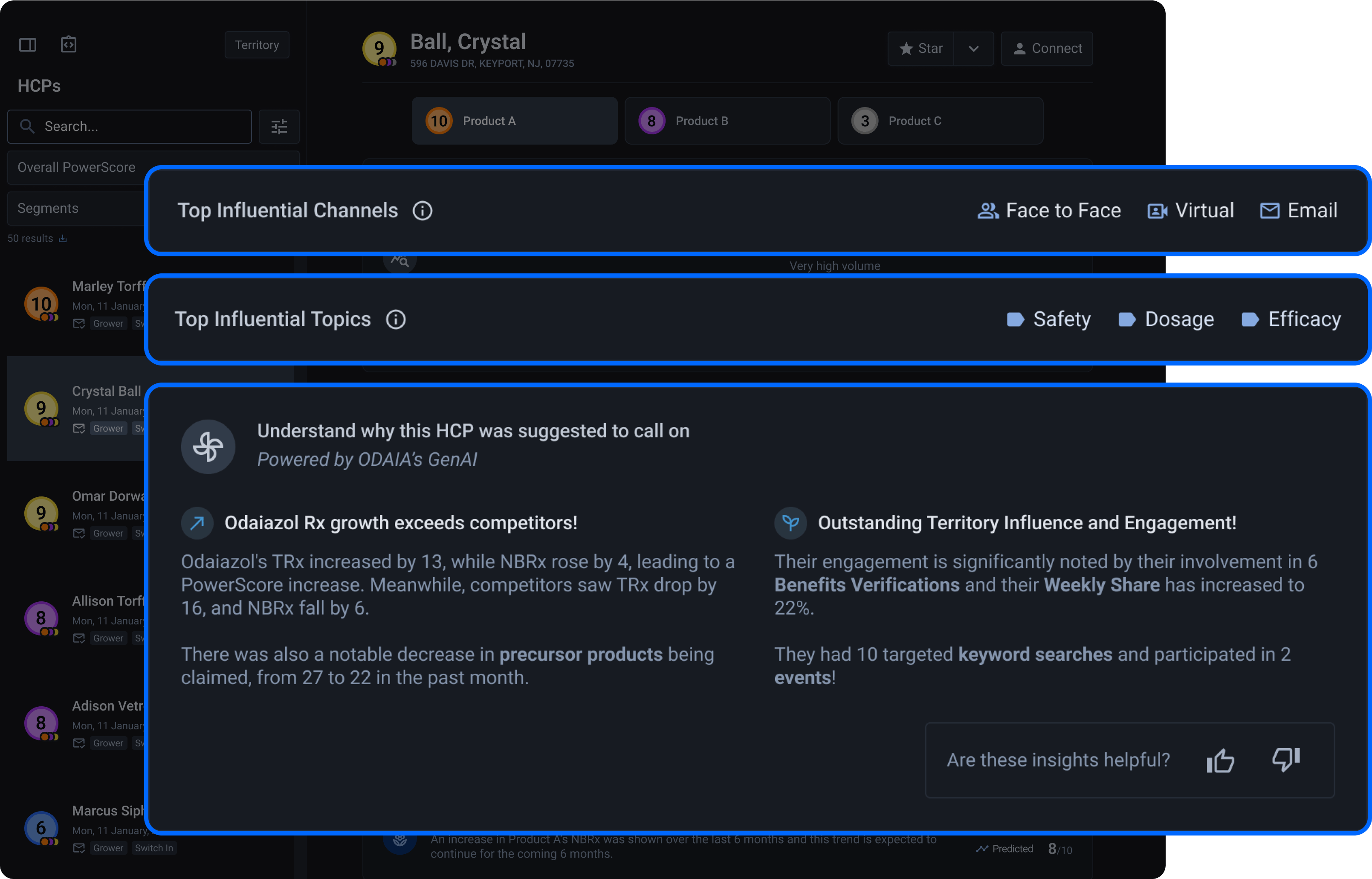Switch to the Product C tab
Screen dimensions: 1372x879
(940, 121)
